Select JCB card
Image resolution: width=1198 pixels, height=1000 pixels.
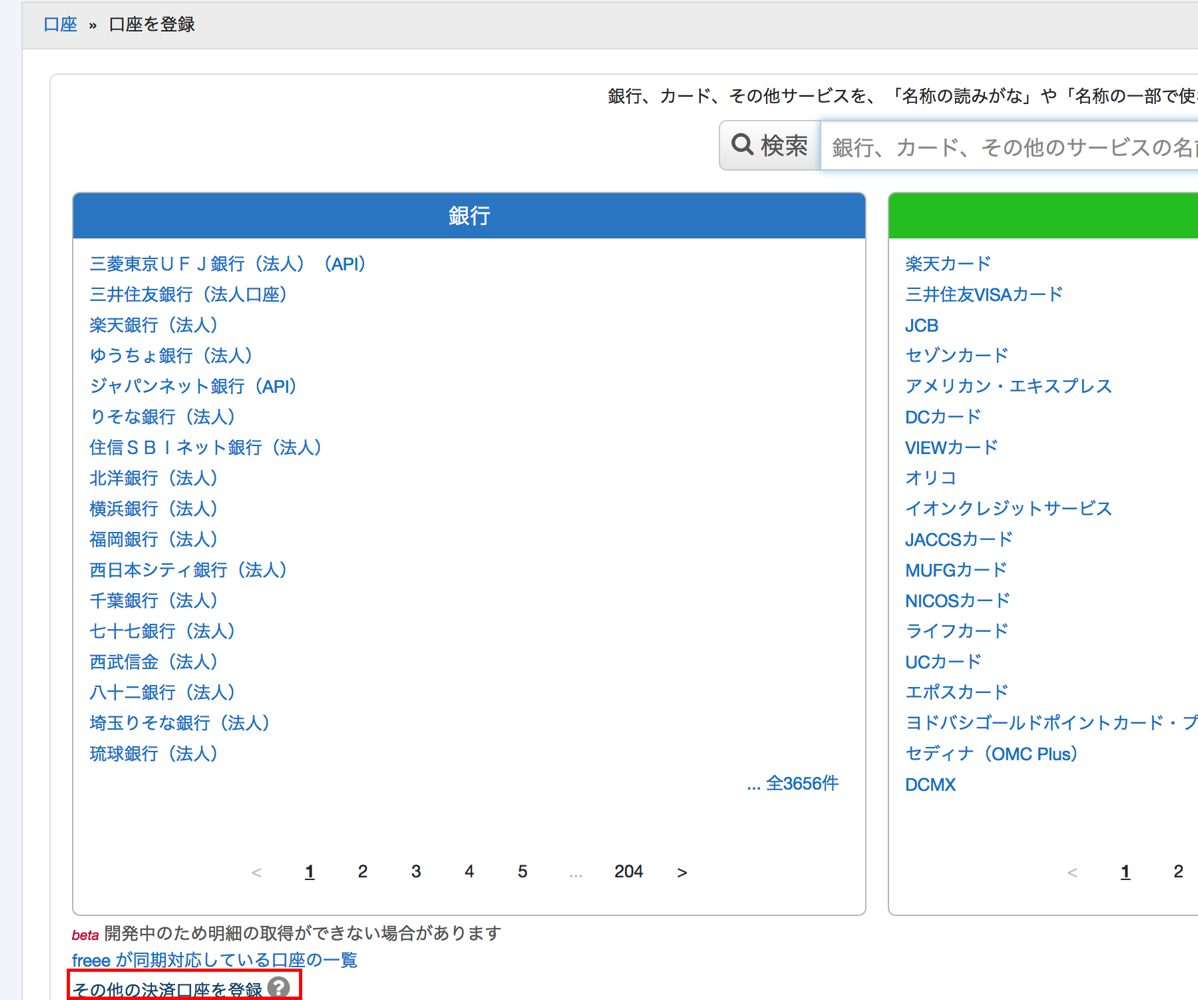921,325
